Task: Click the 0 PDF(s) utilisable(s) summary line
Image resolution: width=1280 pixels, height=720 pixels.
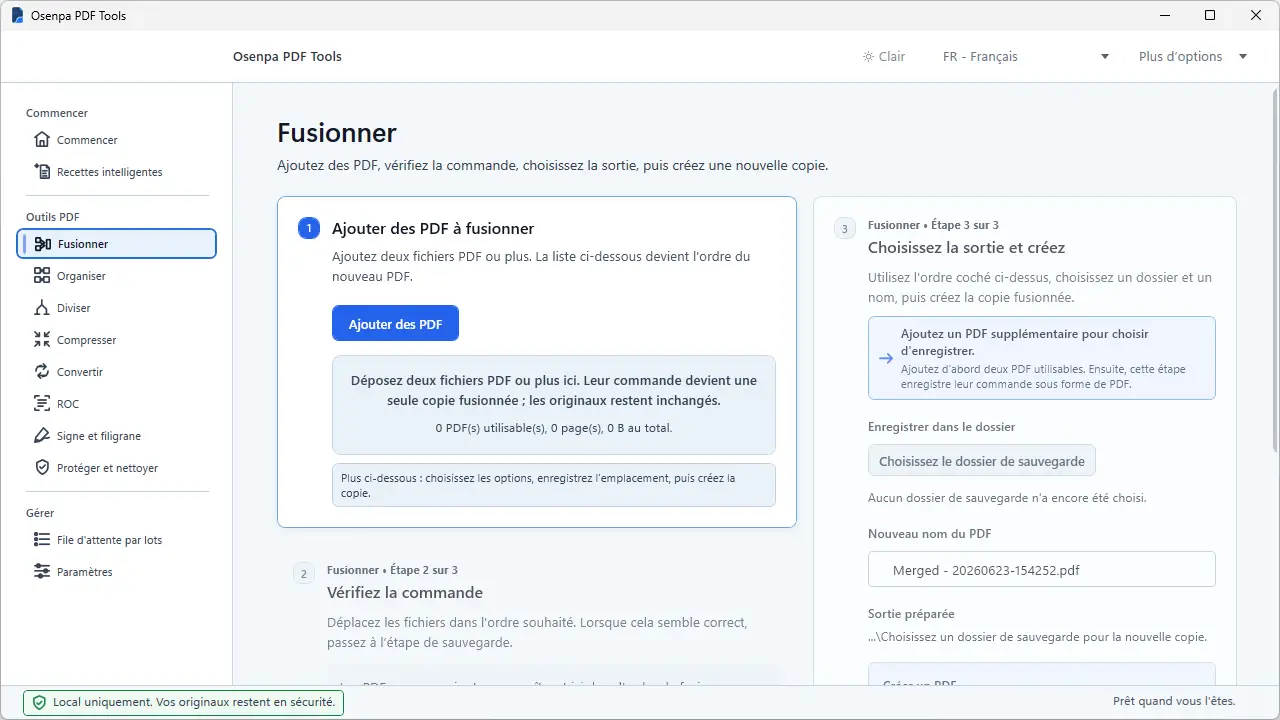Action: click(x=553, y=428)
